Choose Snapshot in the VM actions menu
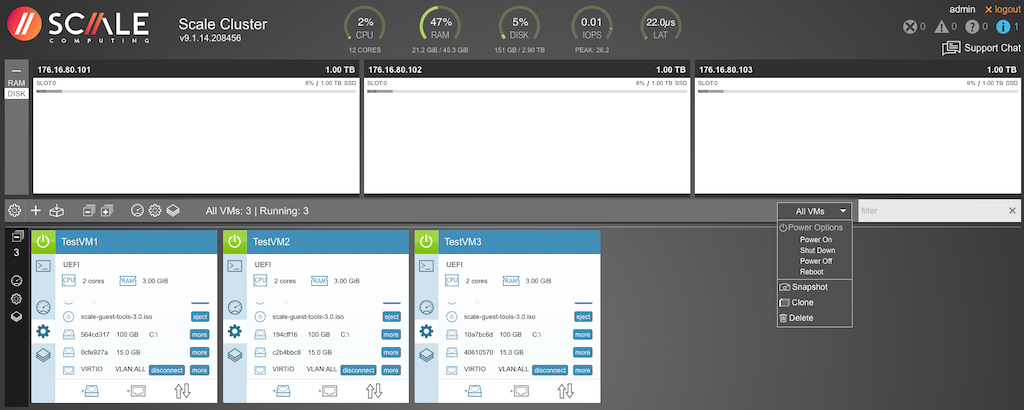The image size is (1024, 410). coord(809,287)
